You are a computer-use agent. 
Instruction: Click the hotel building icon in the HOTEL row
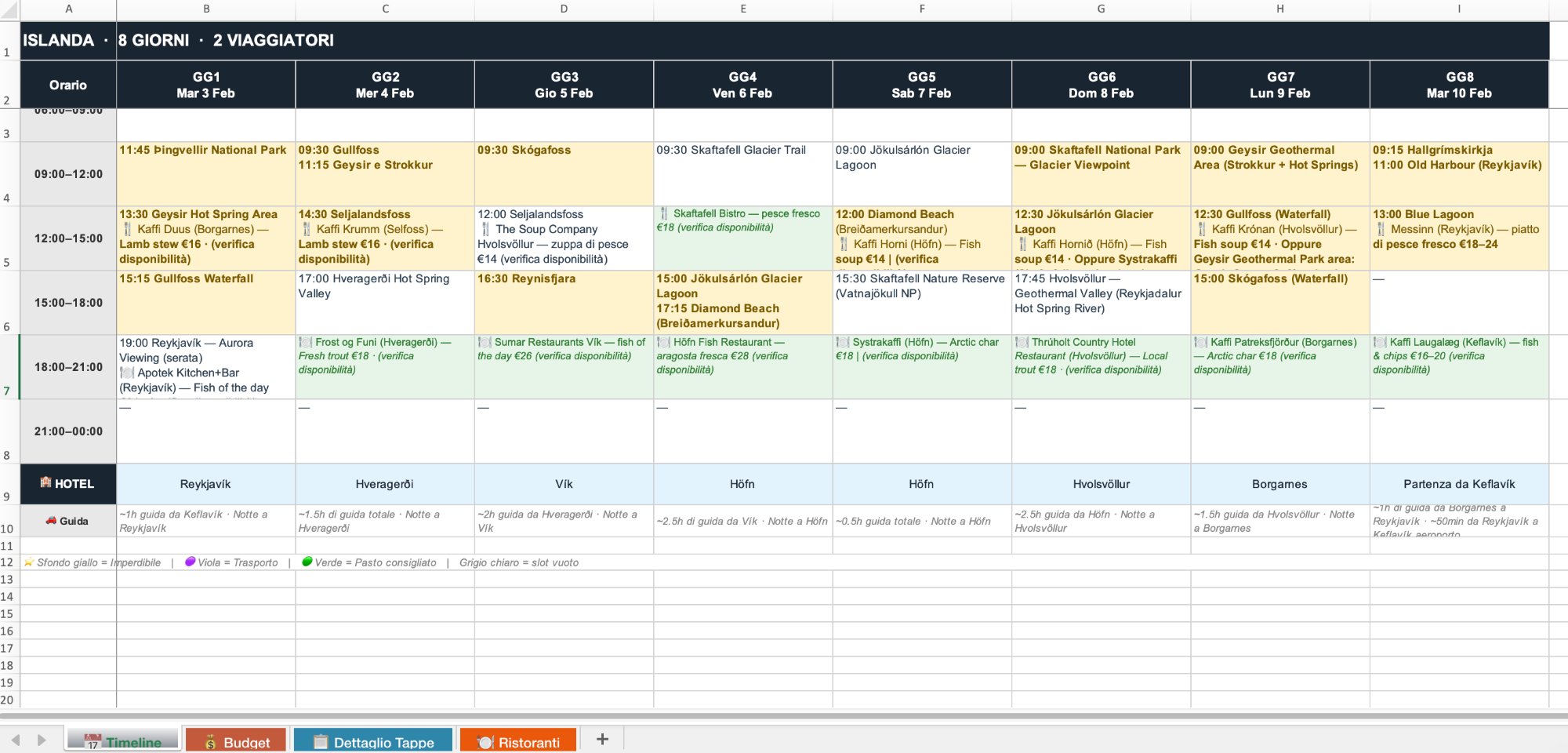click(45, 483)
